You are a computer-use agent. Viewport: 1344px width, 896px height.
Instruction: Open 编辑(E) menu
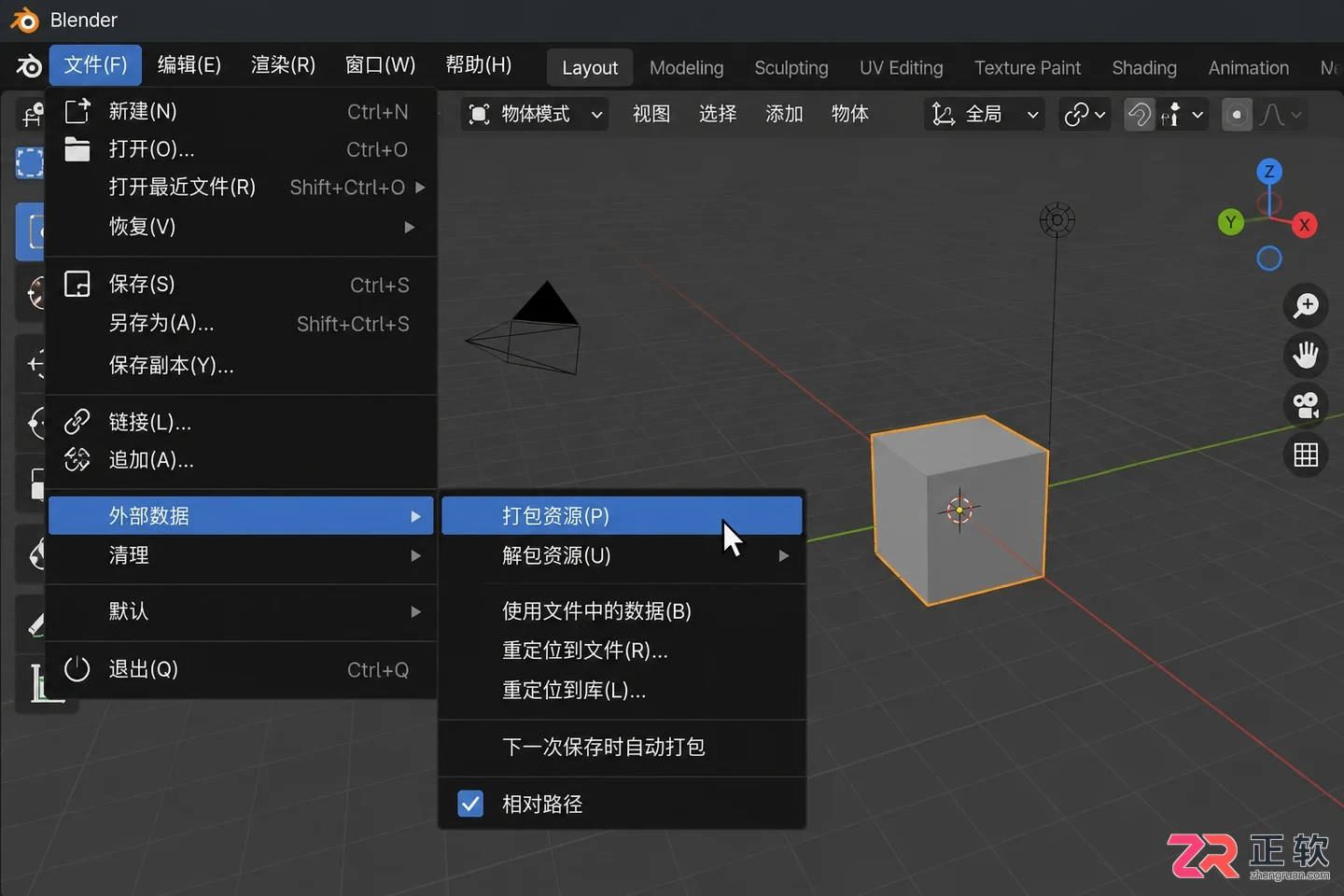(x=189, y=65)
